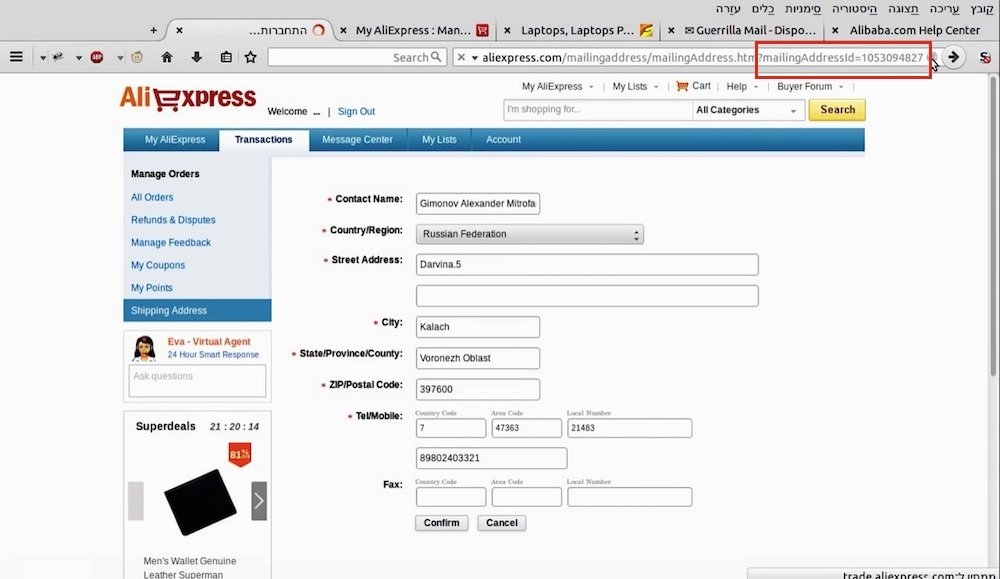Image resolution: width=1000 pixels, height=579 pixels.
Task: Select Shipping Address in sidebar
Action: click(x=197, y=311)
